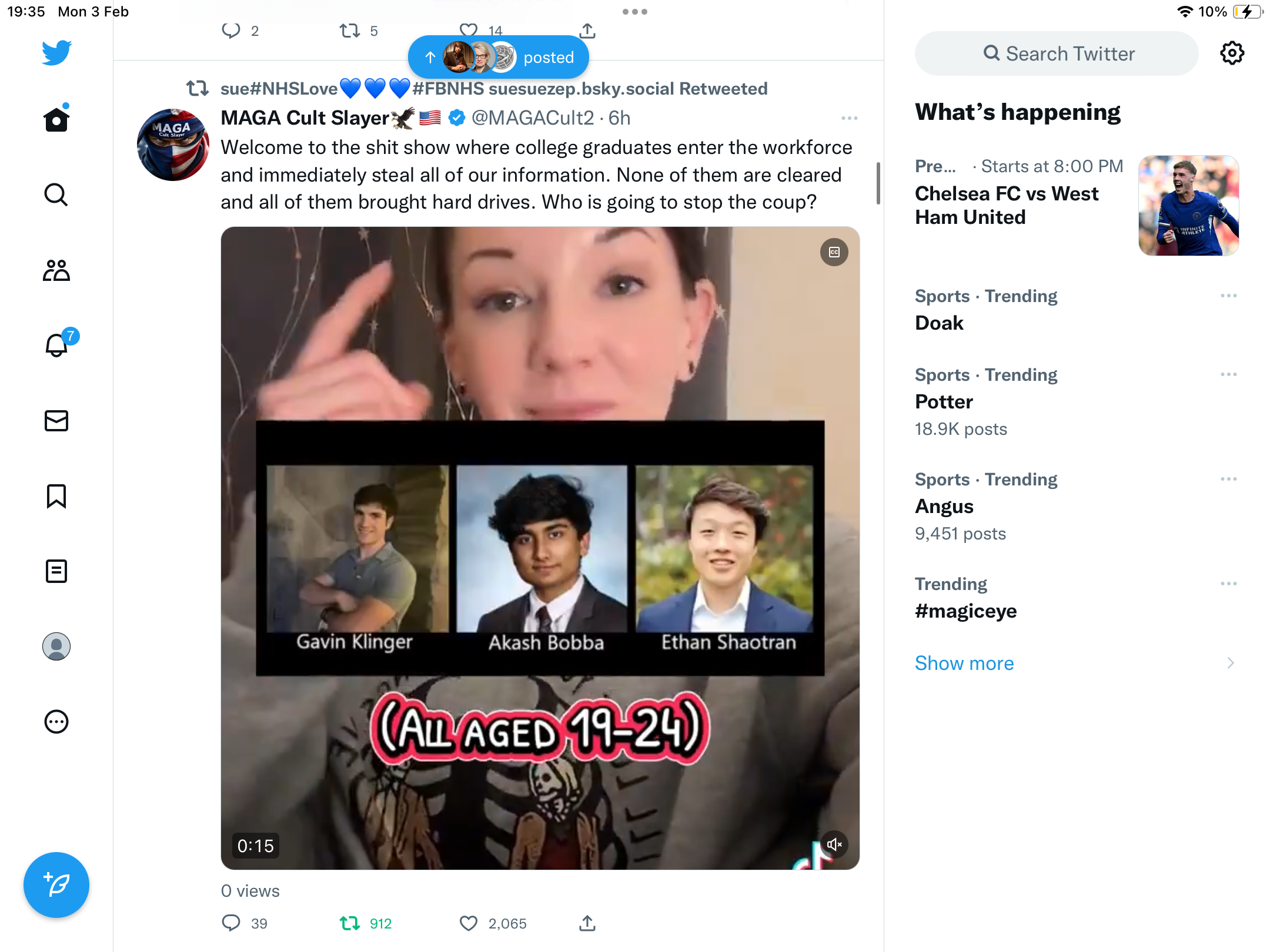1270x952 pixels.
Task: Compose a new tweet with feather button
Action: [x=56, y=885]
